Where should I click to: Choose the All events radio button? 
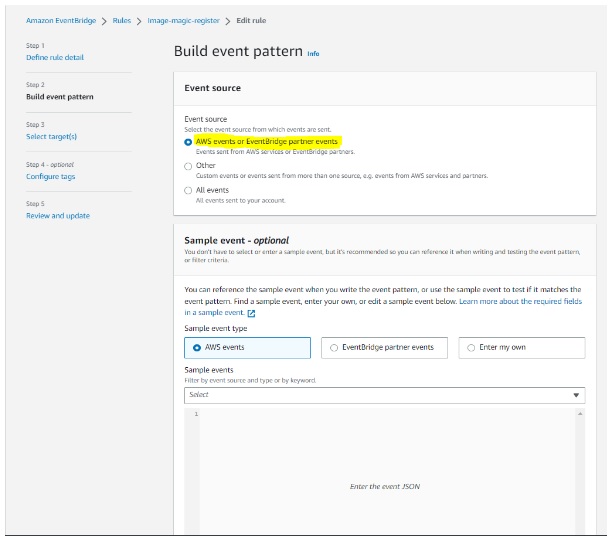click(188, 190)
